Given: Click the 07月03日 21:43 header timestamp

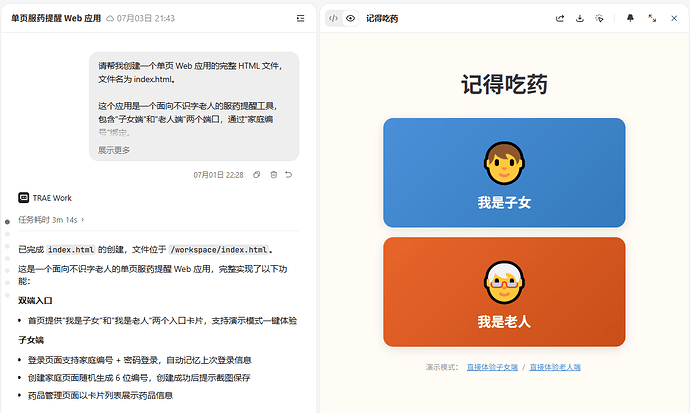Looking at the screenshot, I should pyautogui.click(x=146, y=18).
